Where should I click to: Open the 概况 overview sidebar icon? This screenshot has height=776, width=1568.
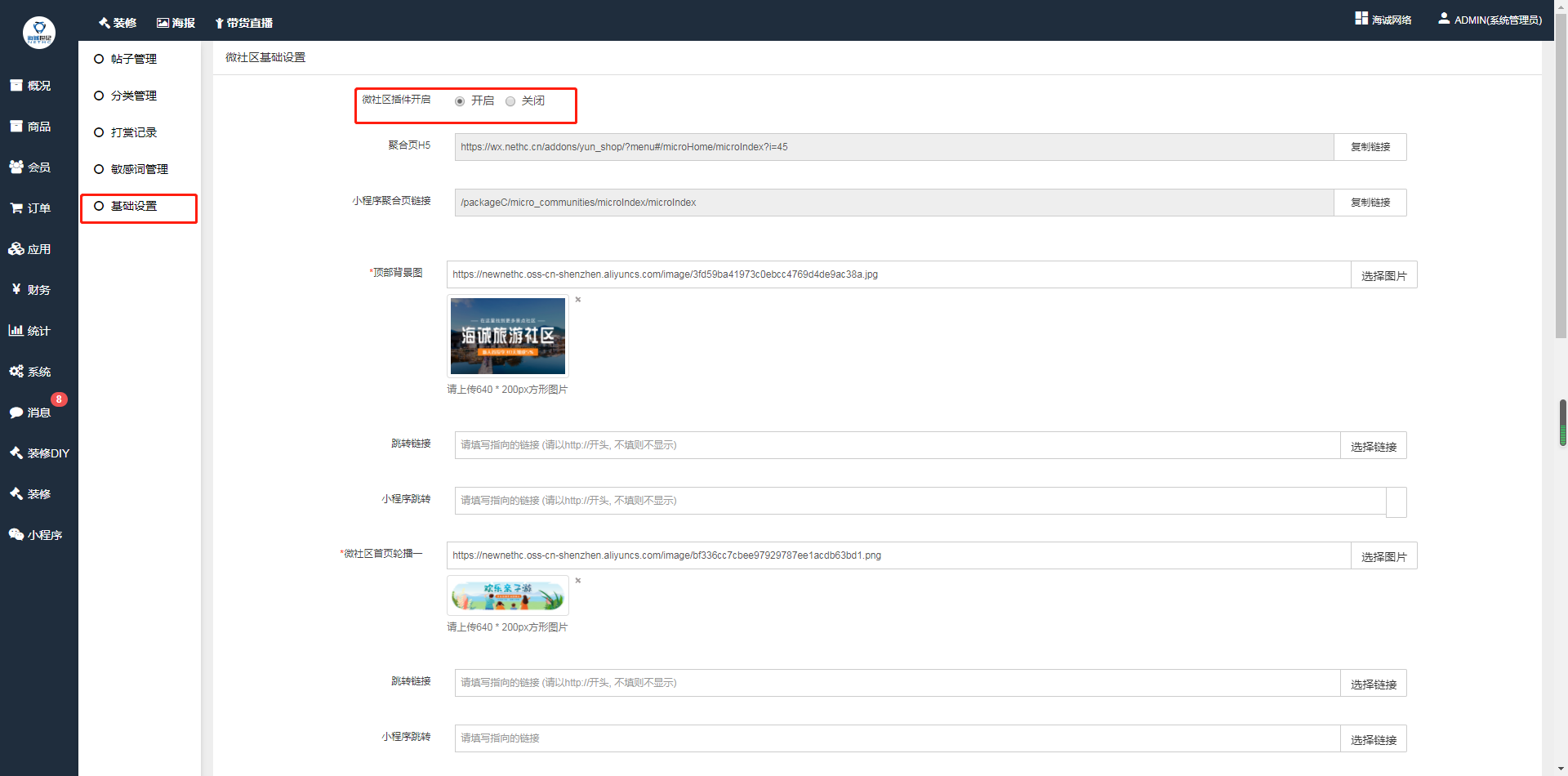[x=16, y=86]
